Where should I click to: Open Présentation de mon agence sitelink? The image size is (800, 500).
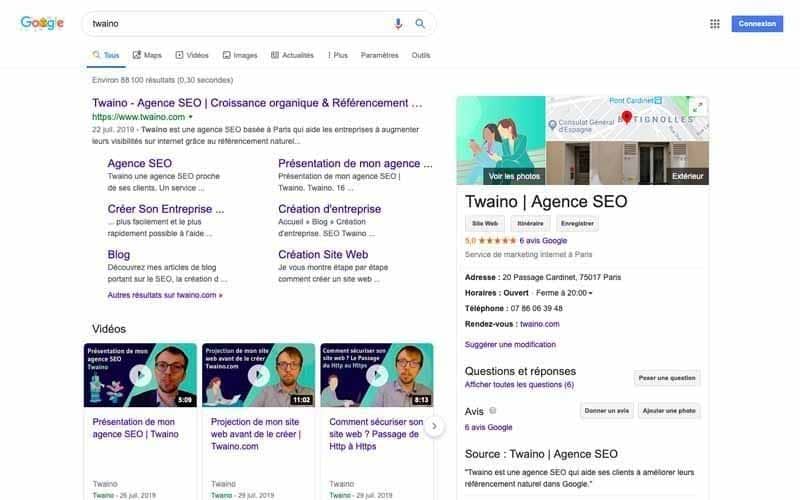click(355, 163)
